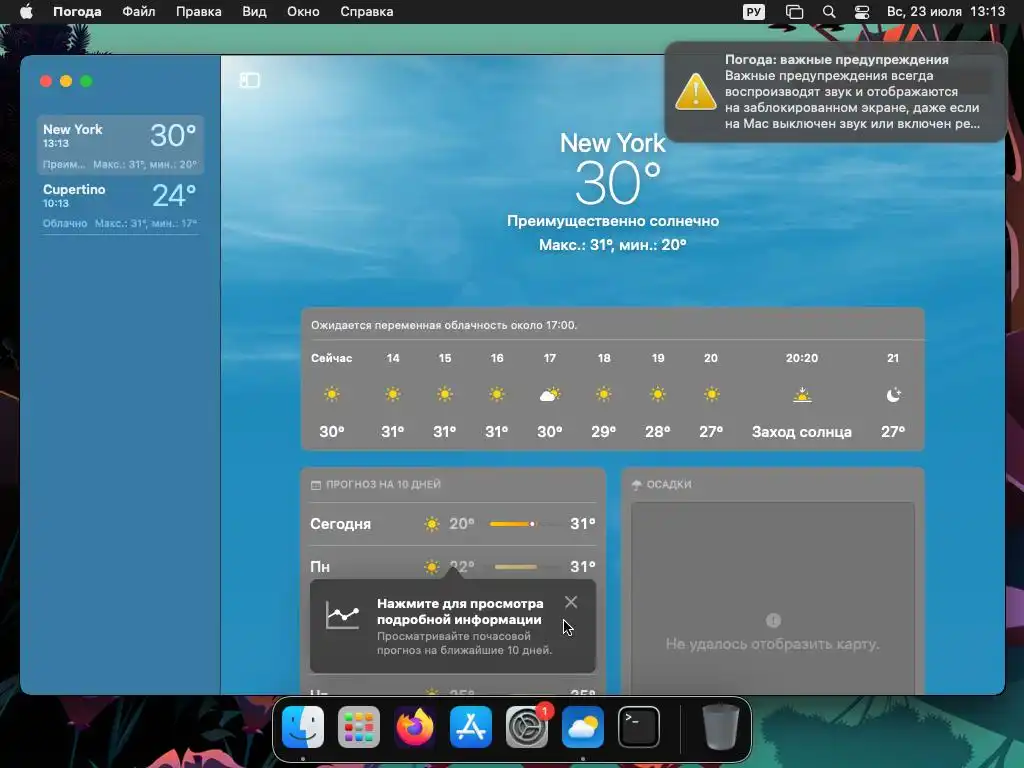
Task: Open the Stage Manager windows icon in menu bar
Action: (794, 12)
